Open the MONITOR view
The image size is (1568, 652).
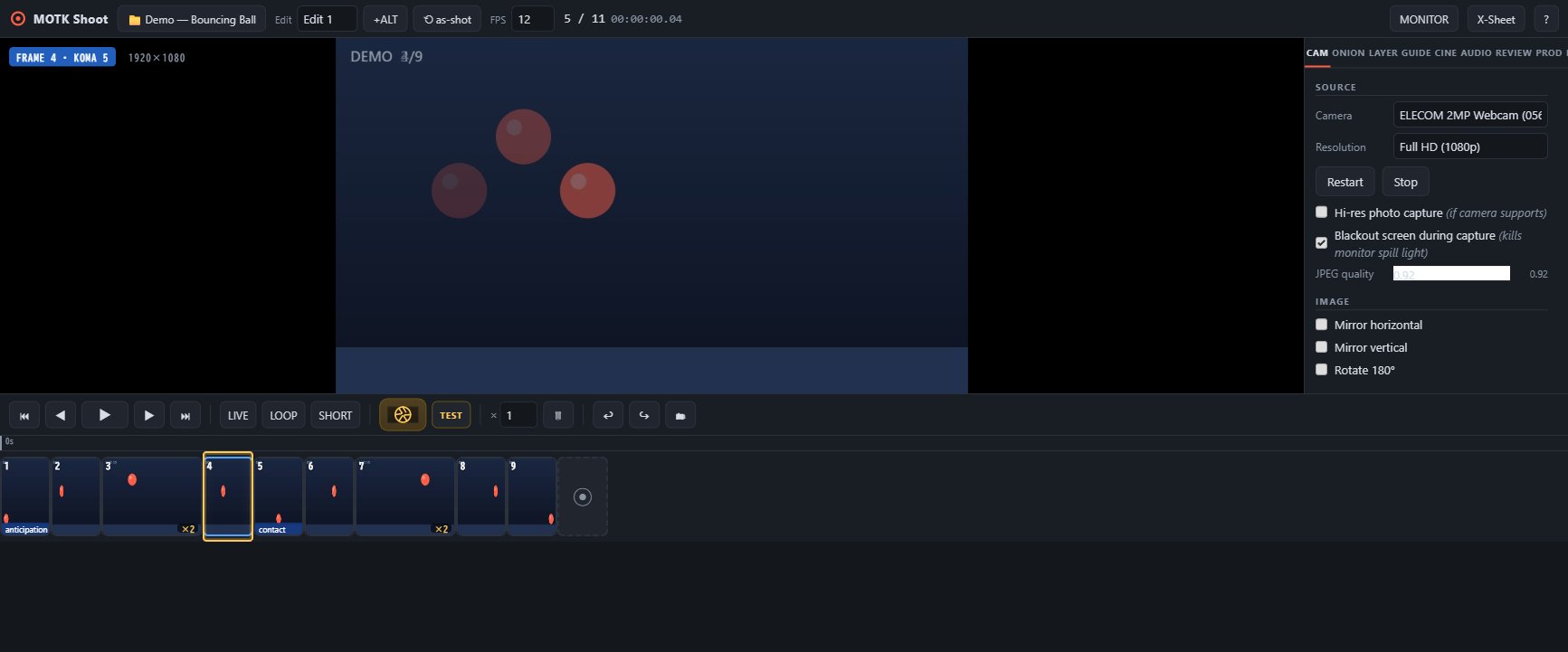point(1424,19)
